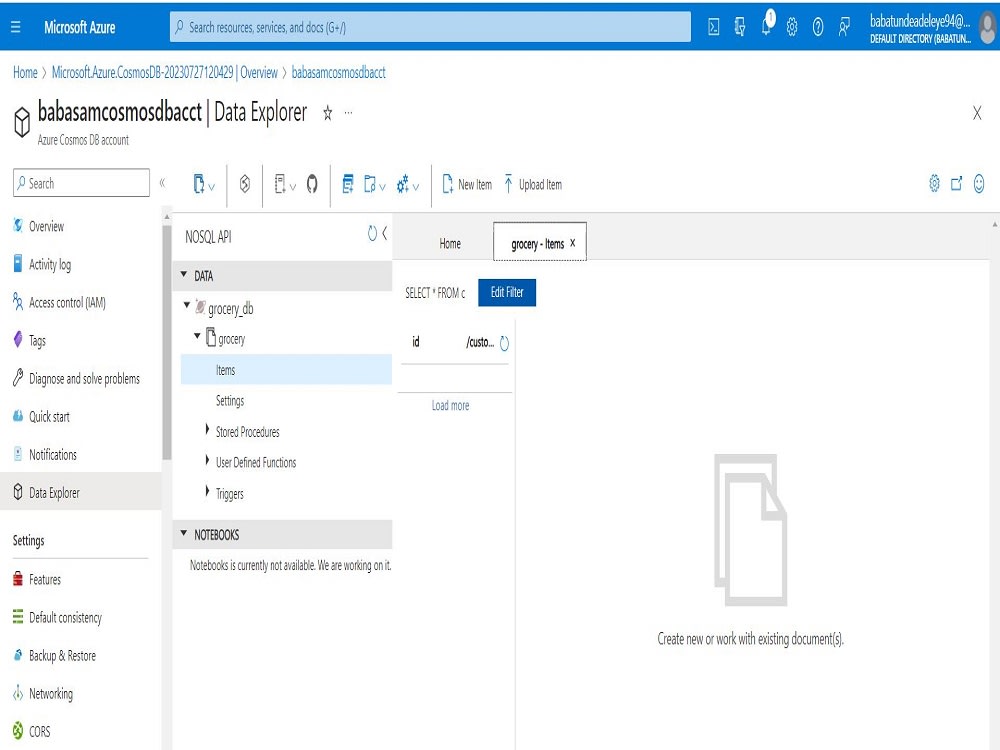The width and height of the screenshot is (1000, 750).
Task: Refresh the items grid list
Action: (504, 343)
